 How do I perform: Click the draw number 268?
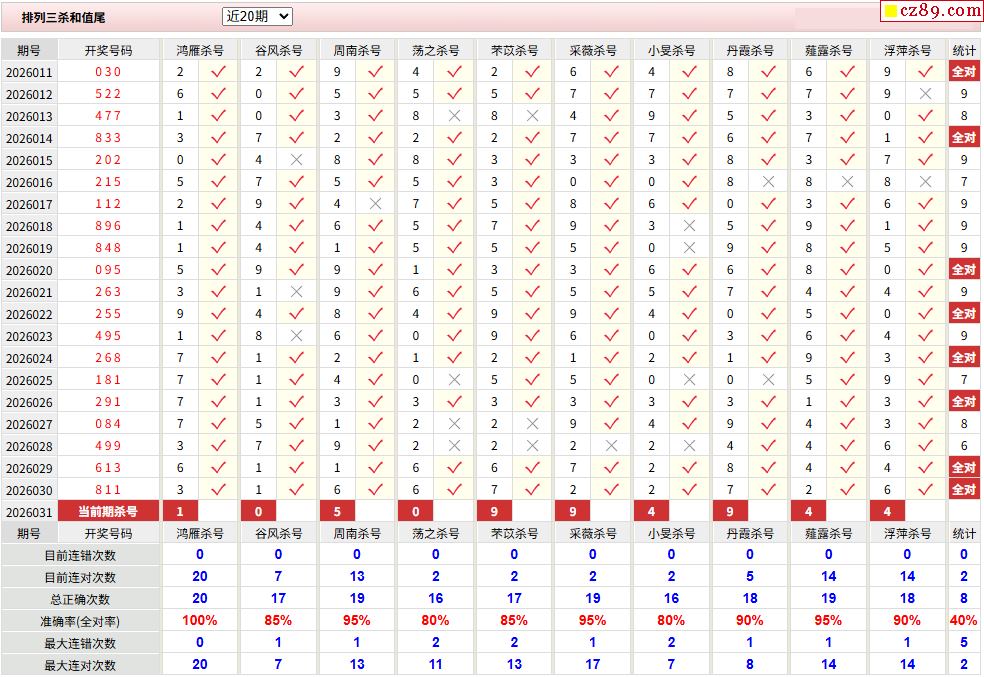click(108, 358)
